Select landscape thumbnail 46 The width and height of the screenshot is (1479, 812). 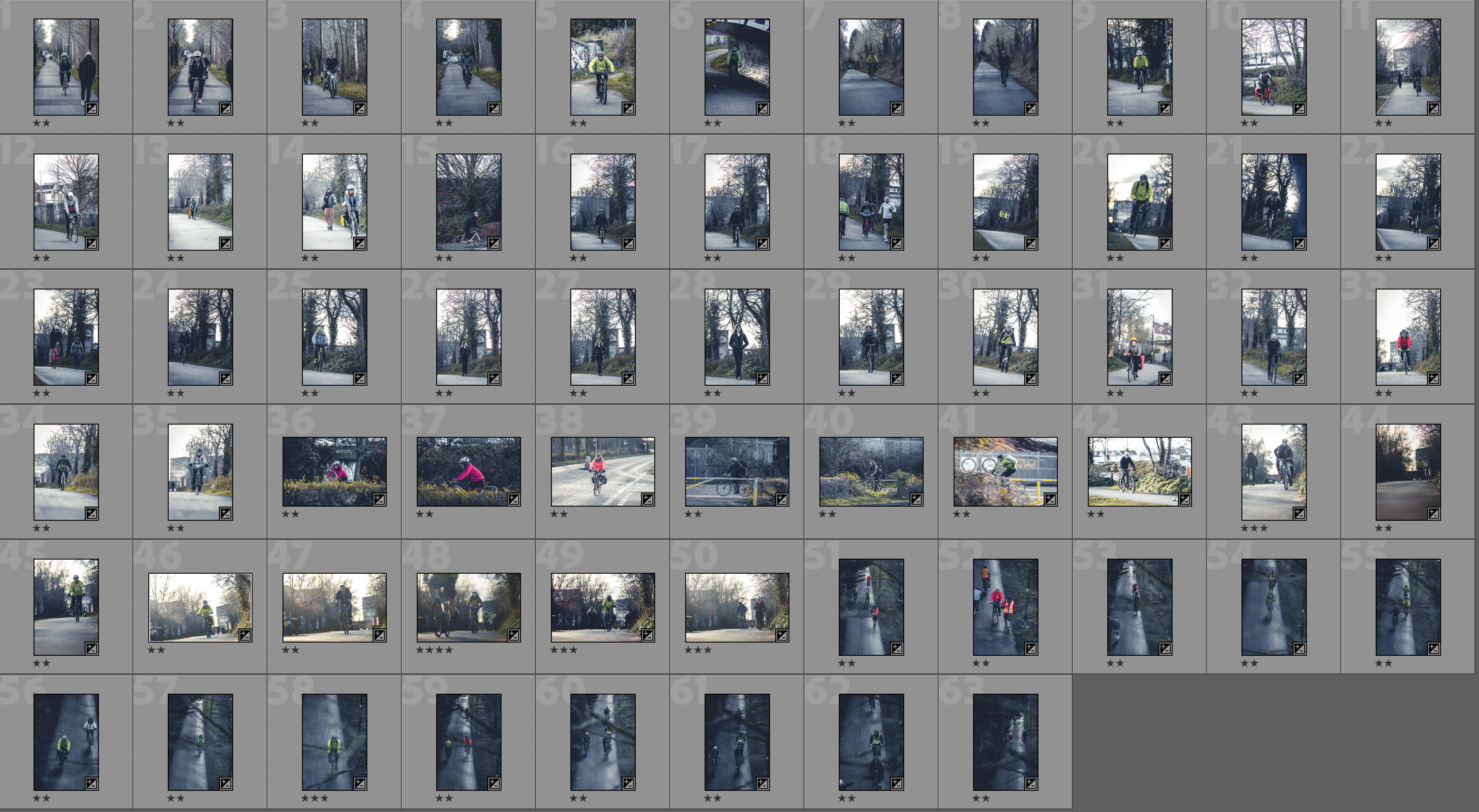click(x=200, y=607)
